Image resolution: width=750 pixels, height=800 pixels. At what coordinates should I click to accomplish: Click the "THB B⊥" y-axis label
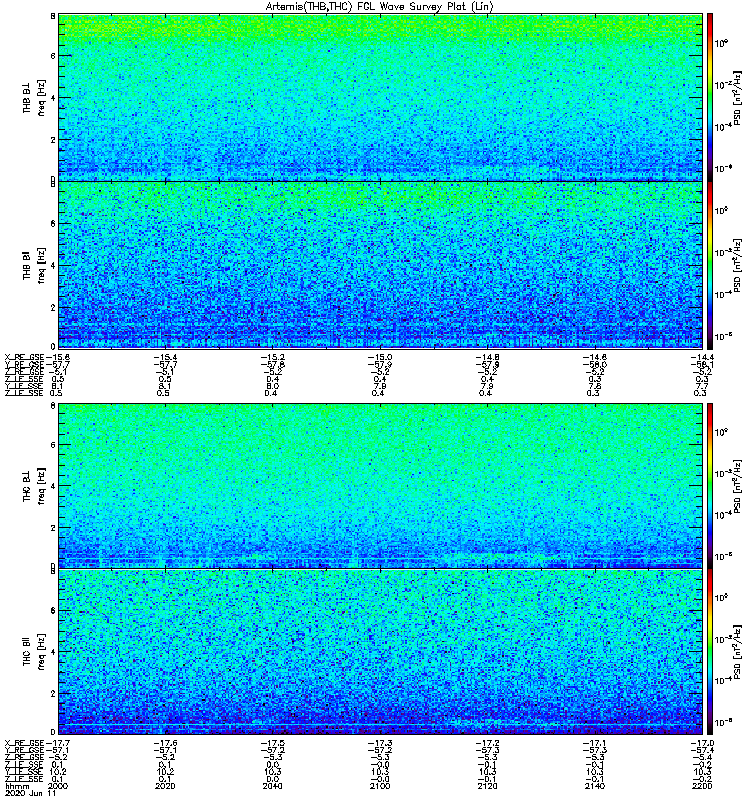(27, 96)
